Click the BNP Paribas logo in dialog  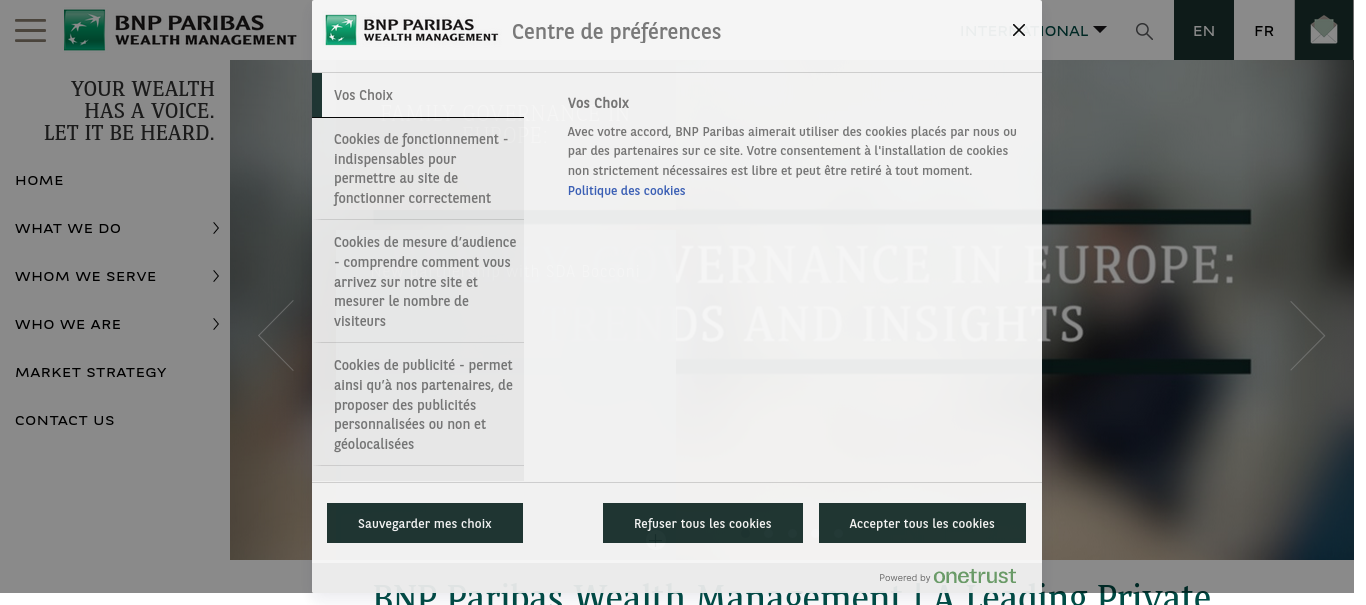click(x=412, y=31)
